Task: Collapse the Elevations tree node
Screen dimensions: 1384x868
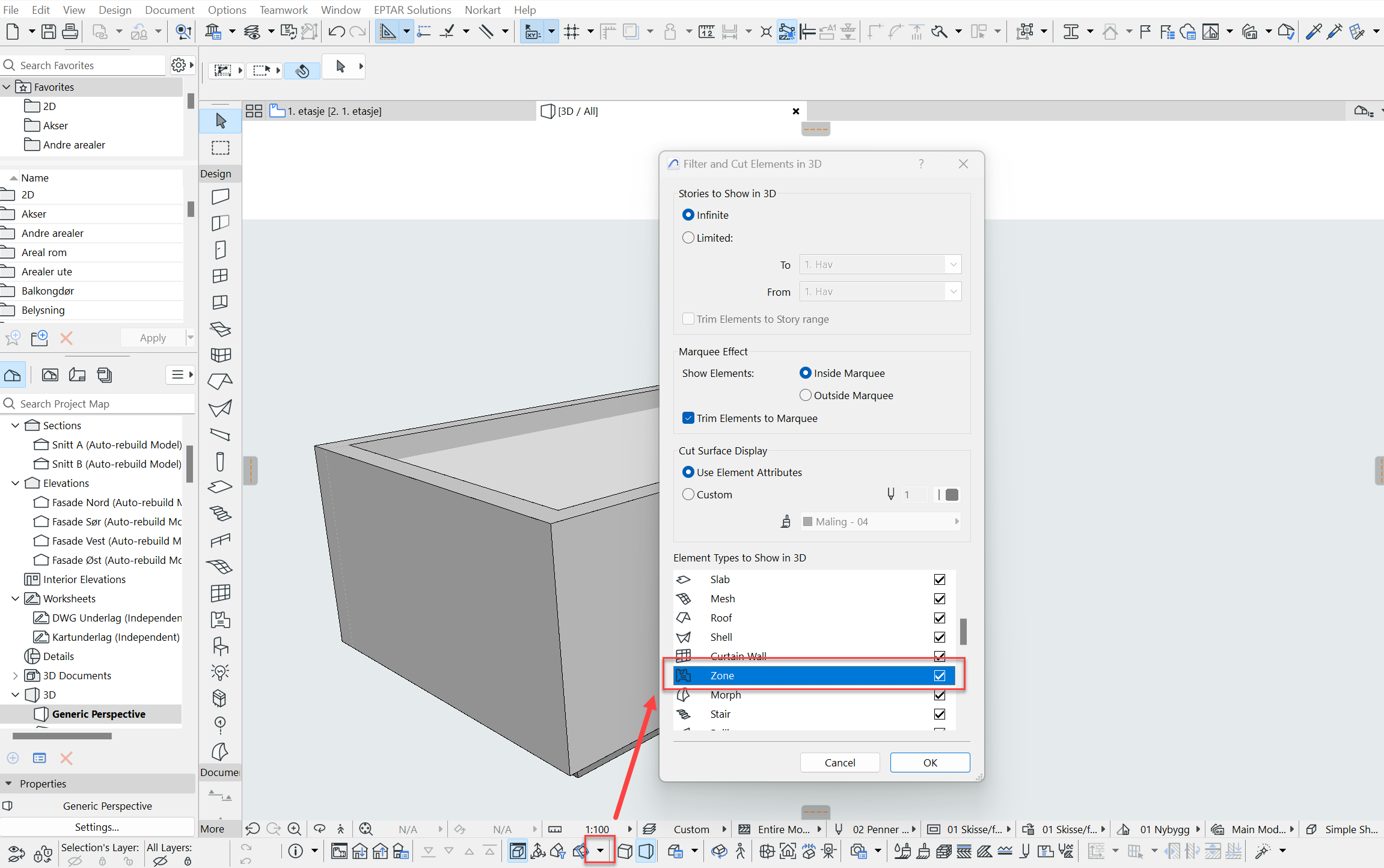Action: (x=16, y=483)
